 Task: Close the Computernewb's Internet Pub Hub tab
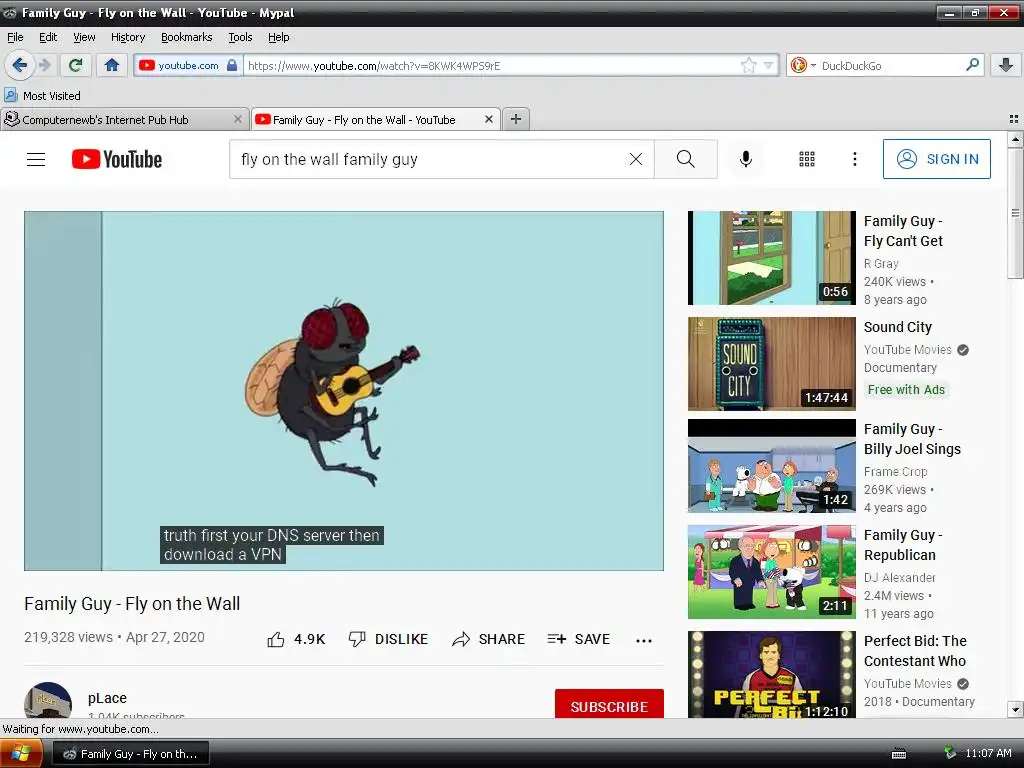point(238,120)
